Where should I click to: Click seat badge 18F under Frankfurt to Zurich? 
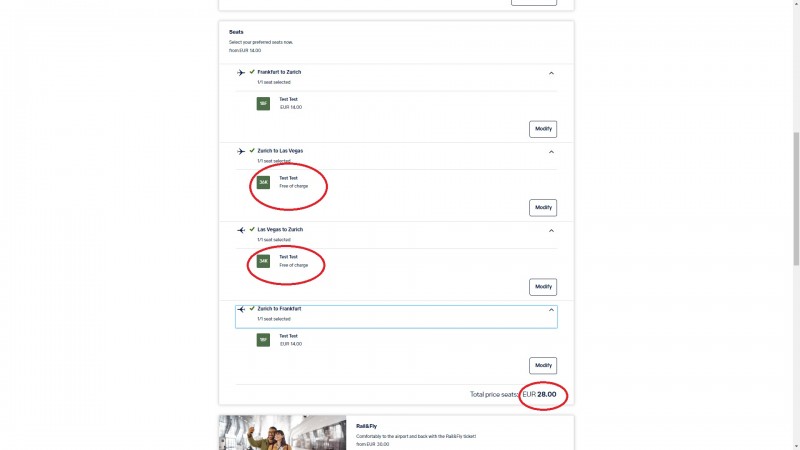coord(263,104)
